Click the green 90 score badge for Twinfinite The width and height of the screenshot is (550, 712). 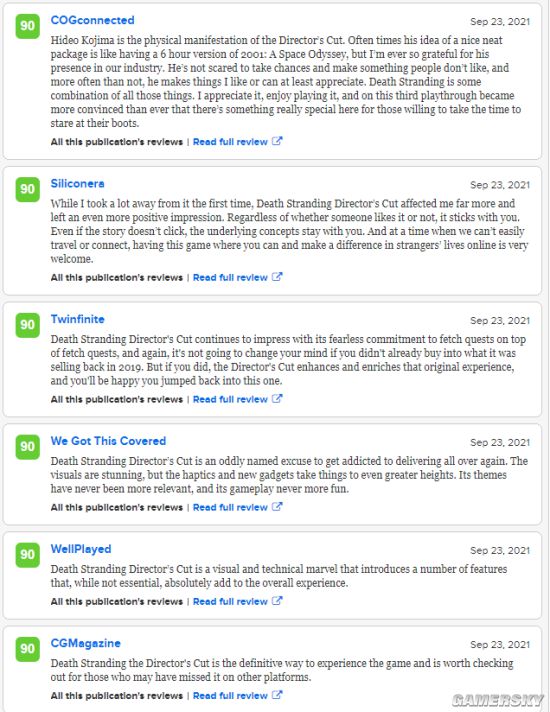[28, 325]
